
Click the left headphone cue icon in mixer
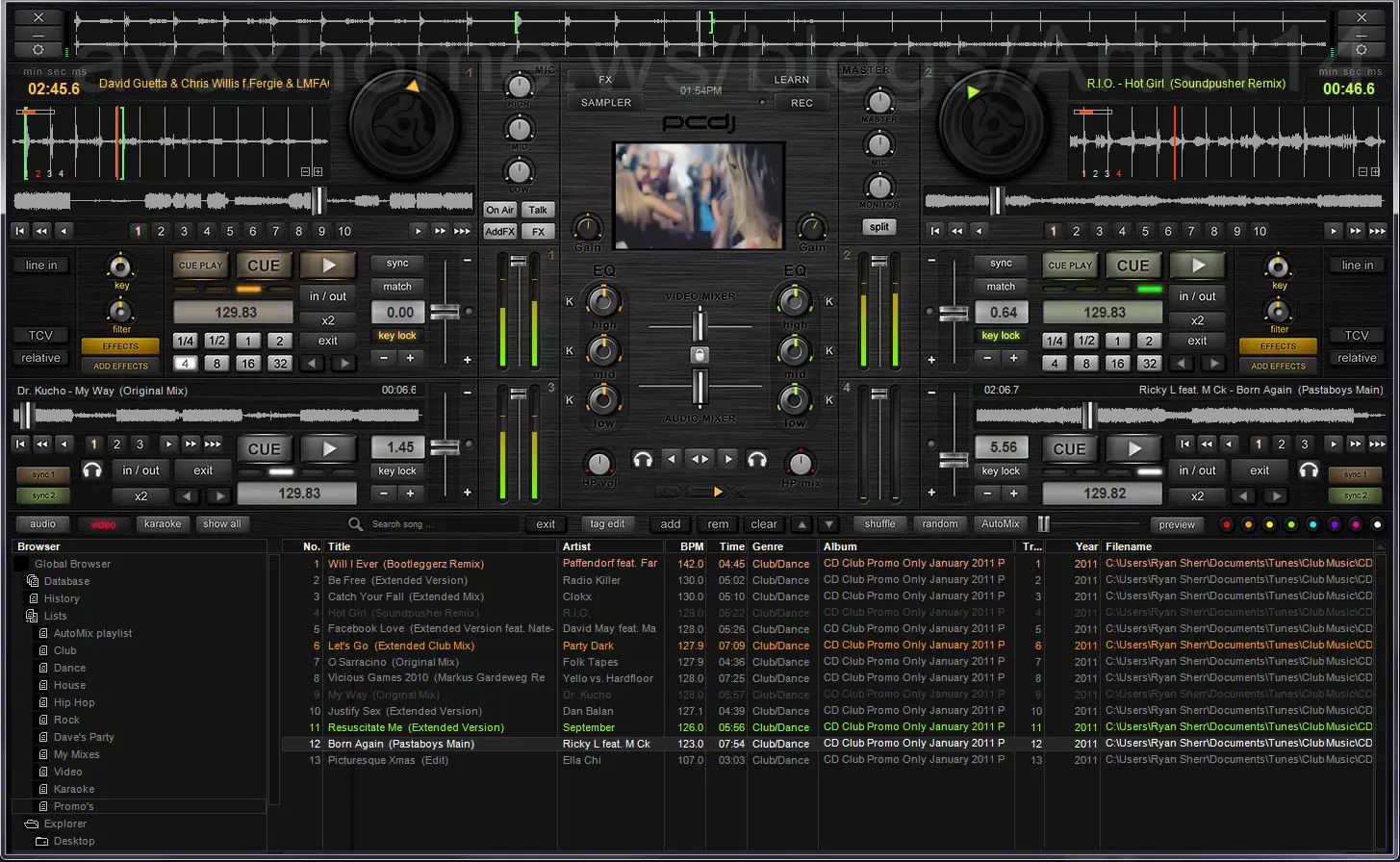643,459
